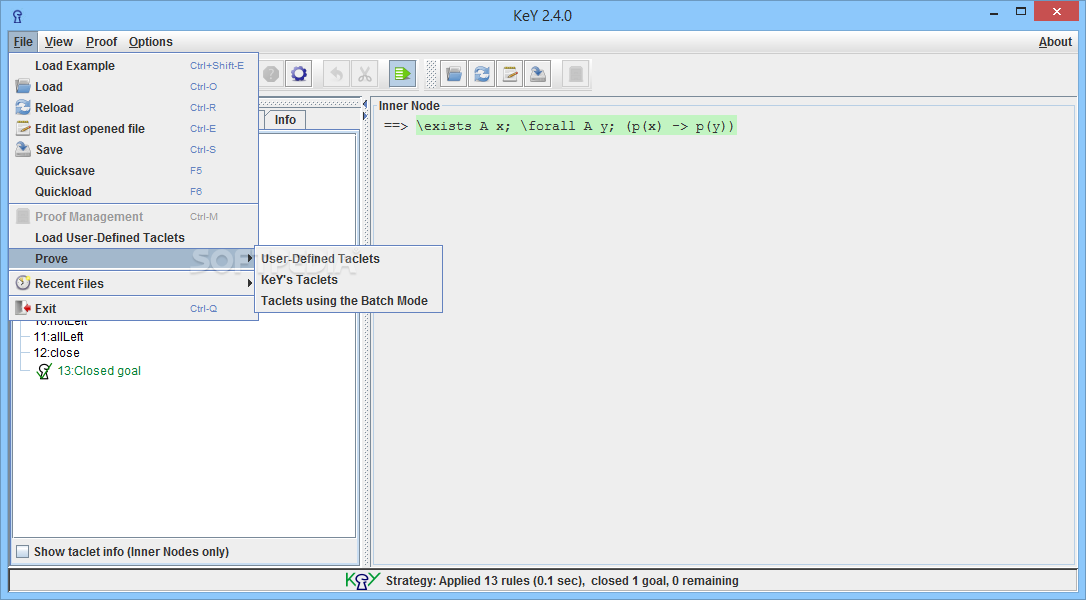The image size is (1086, 600).
Task: Open the Proof menu
Action: pos(101,42)
